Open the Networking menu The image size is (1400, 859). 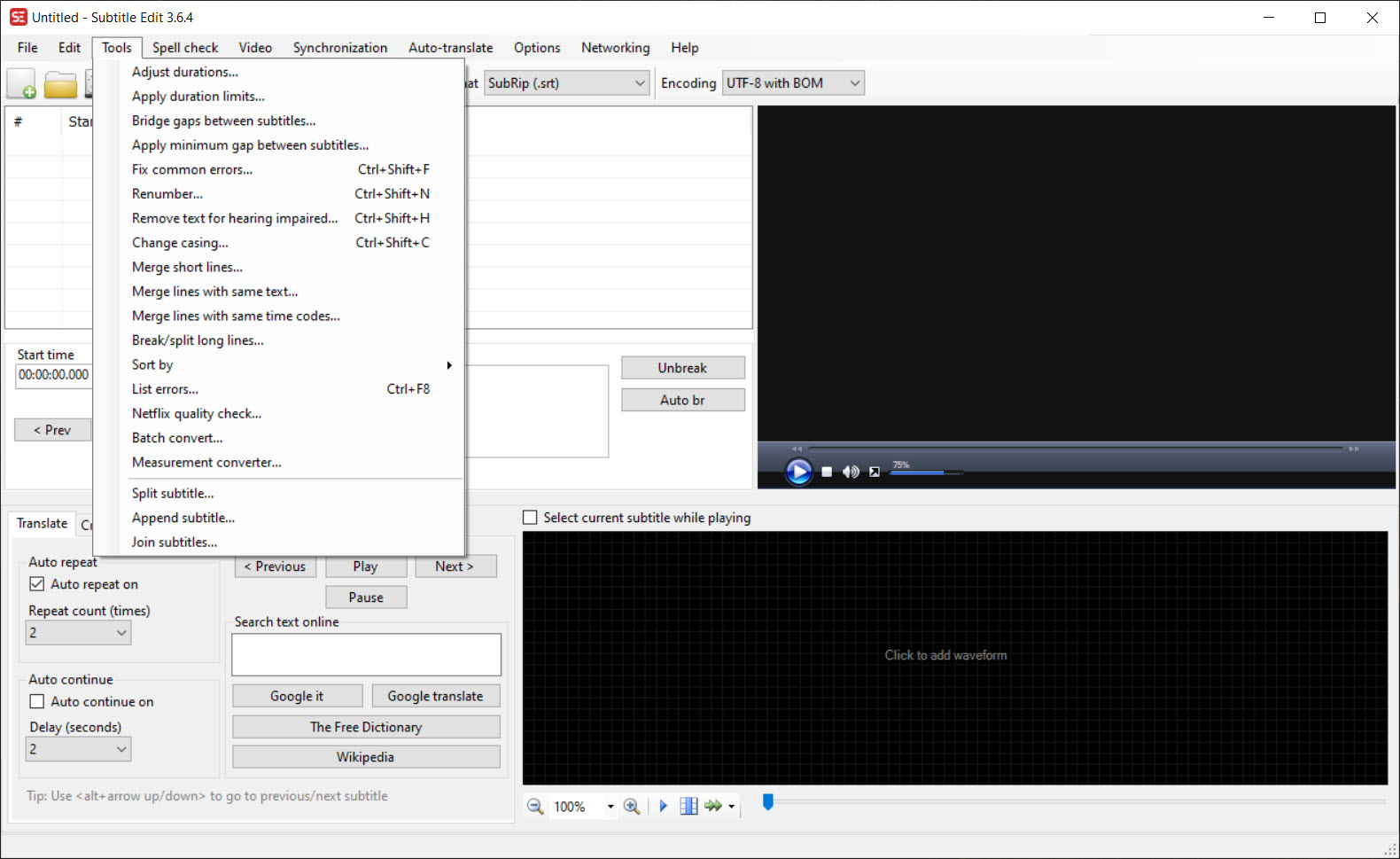coord(615,48)
